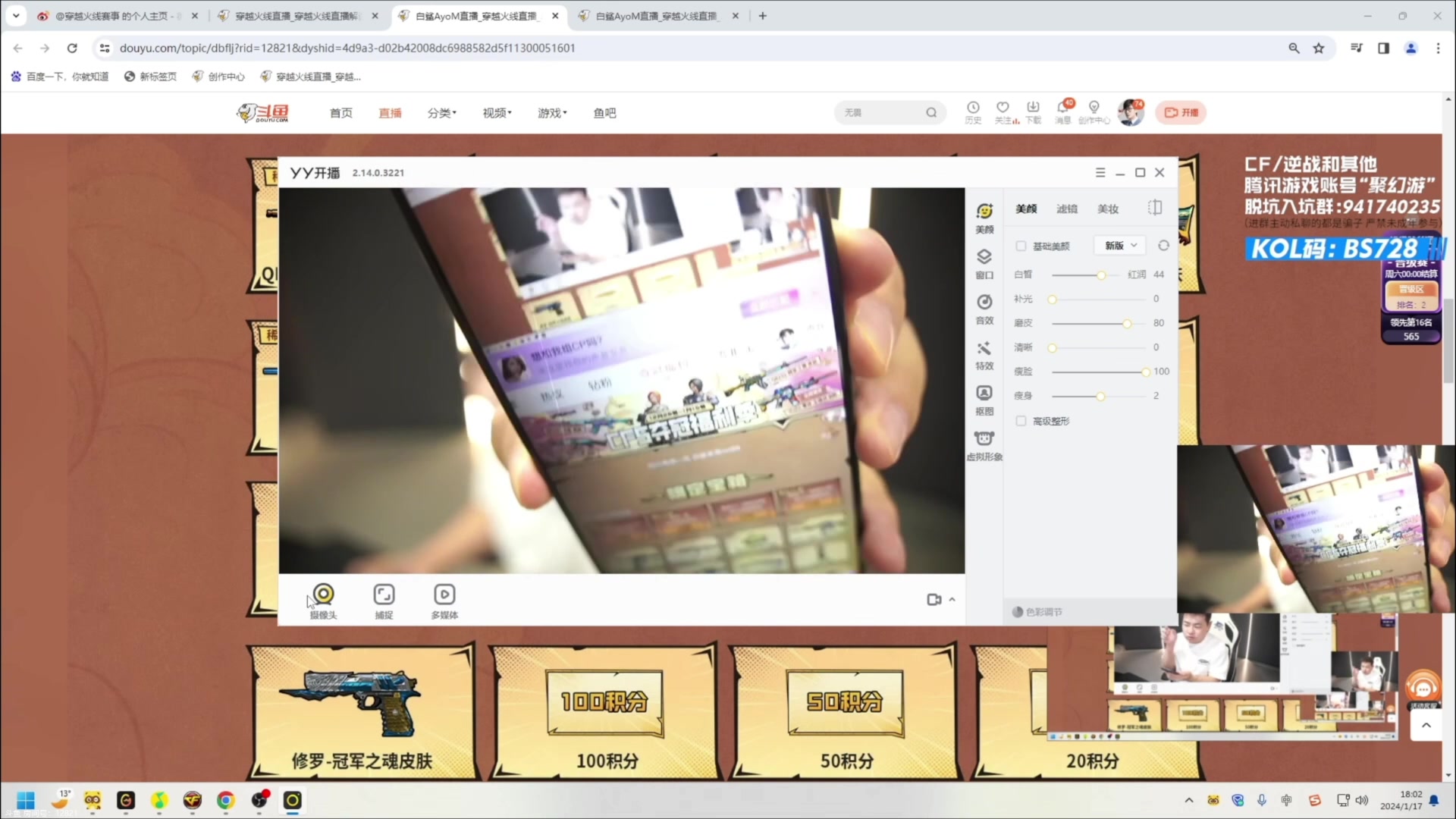Open the 音效 sound effects tool

tap(984, 309)
